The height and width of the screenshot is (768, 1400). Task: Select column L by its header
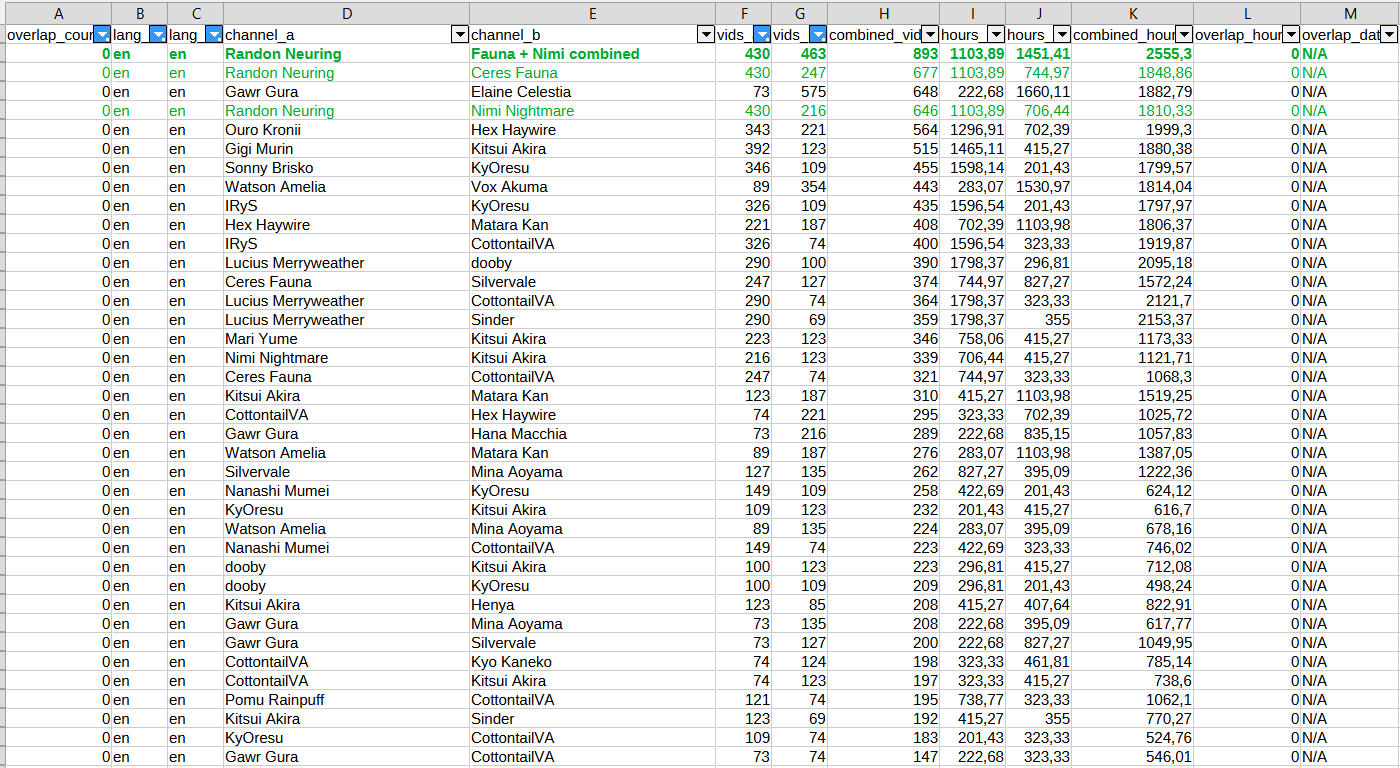point(1247,13)
